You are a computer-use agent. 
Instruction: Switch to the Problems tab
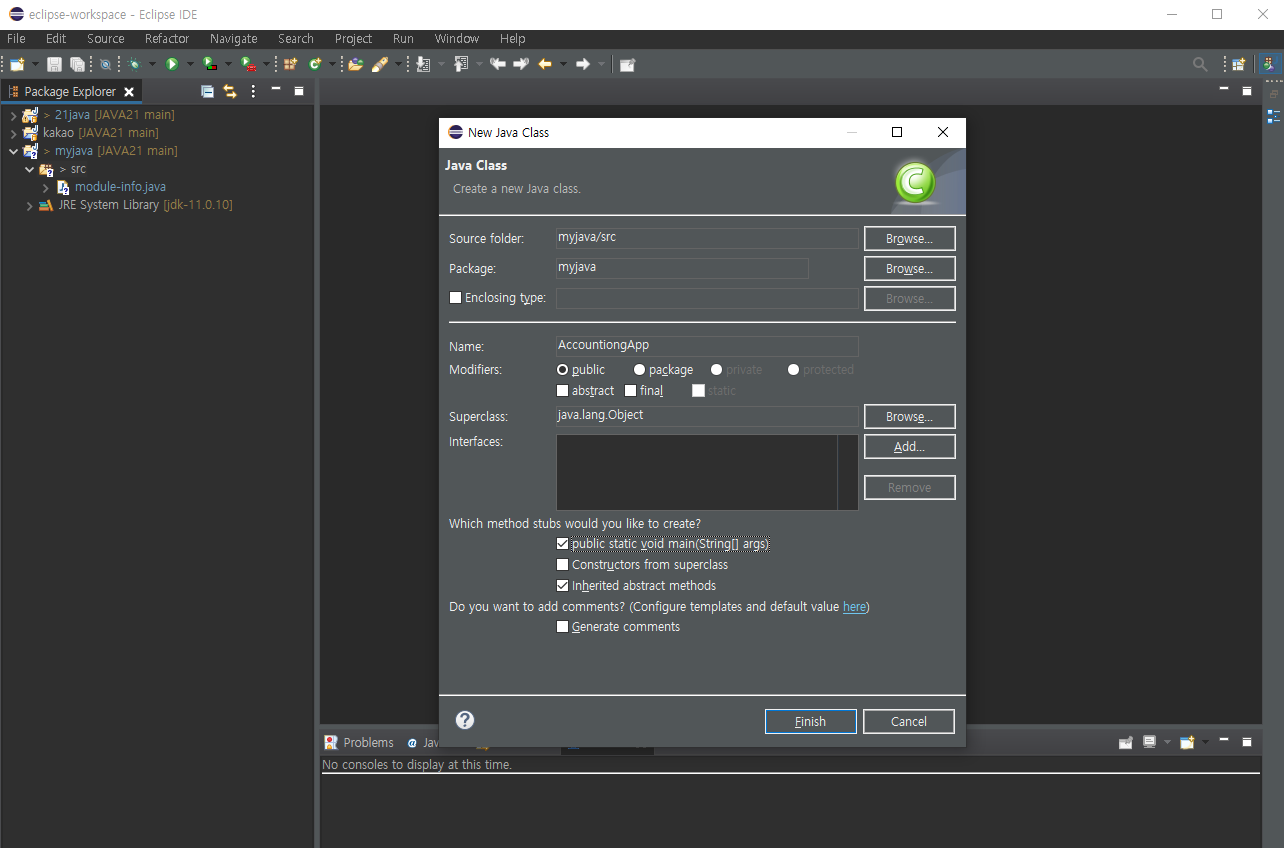359,742
